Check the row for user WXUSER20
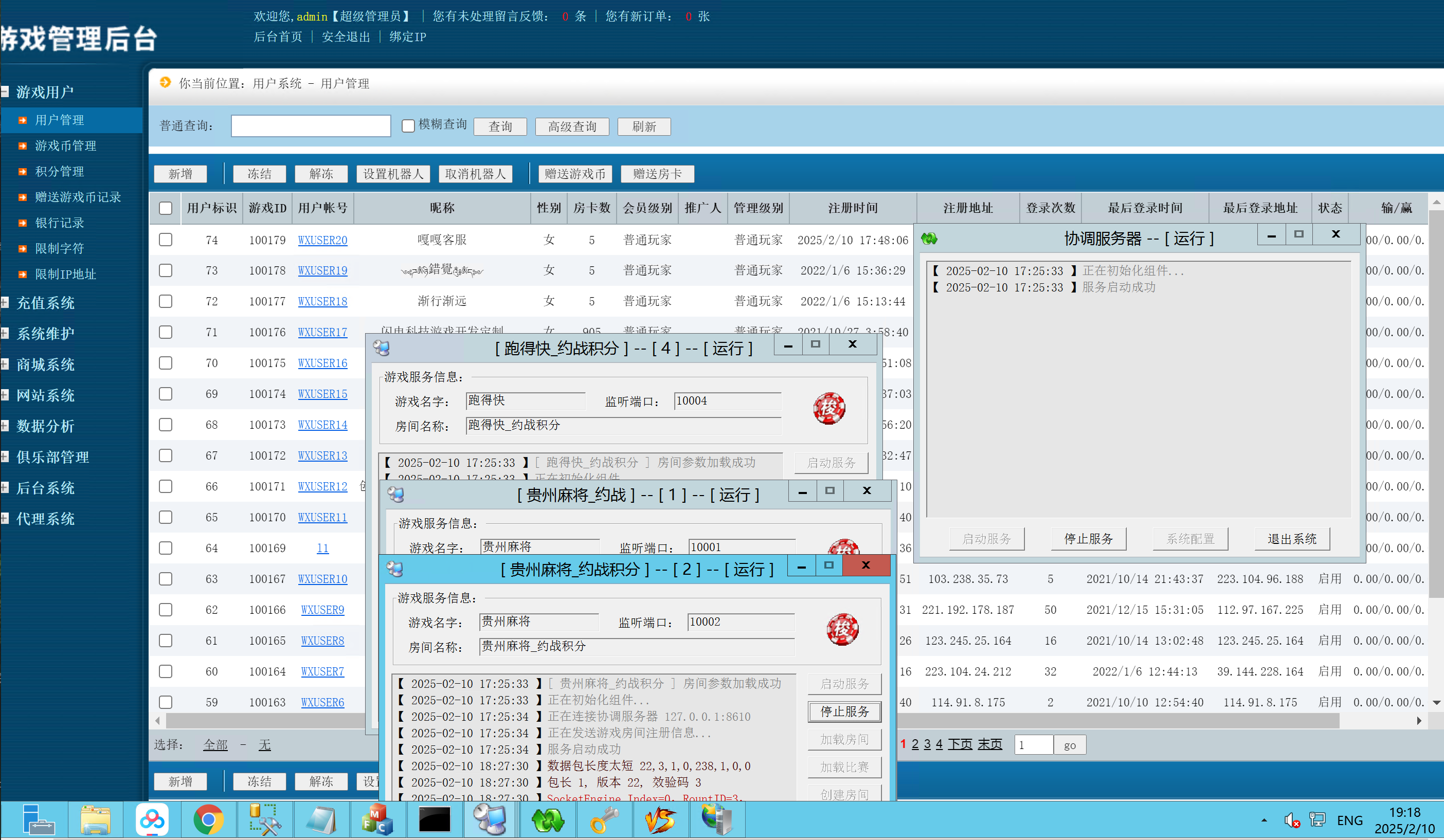Screen dimensions: 1444x840 [x=166, y=240]
